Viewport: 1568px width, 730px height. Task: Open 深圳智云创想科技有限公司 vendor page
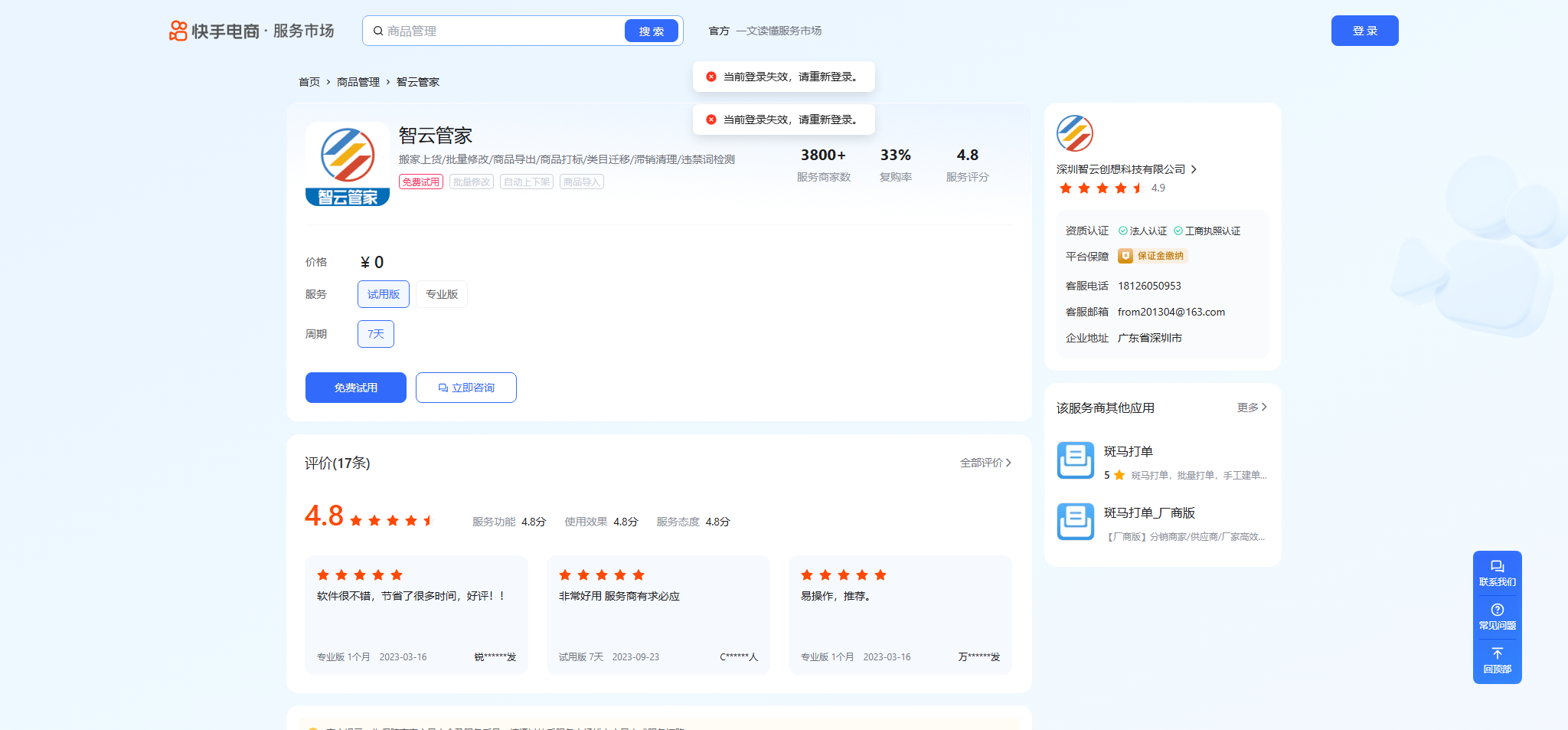(x=1121, y=169)
